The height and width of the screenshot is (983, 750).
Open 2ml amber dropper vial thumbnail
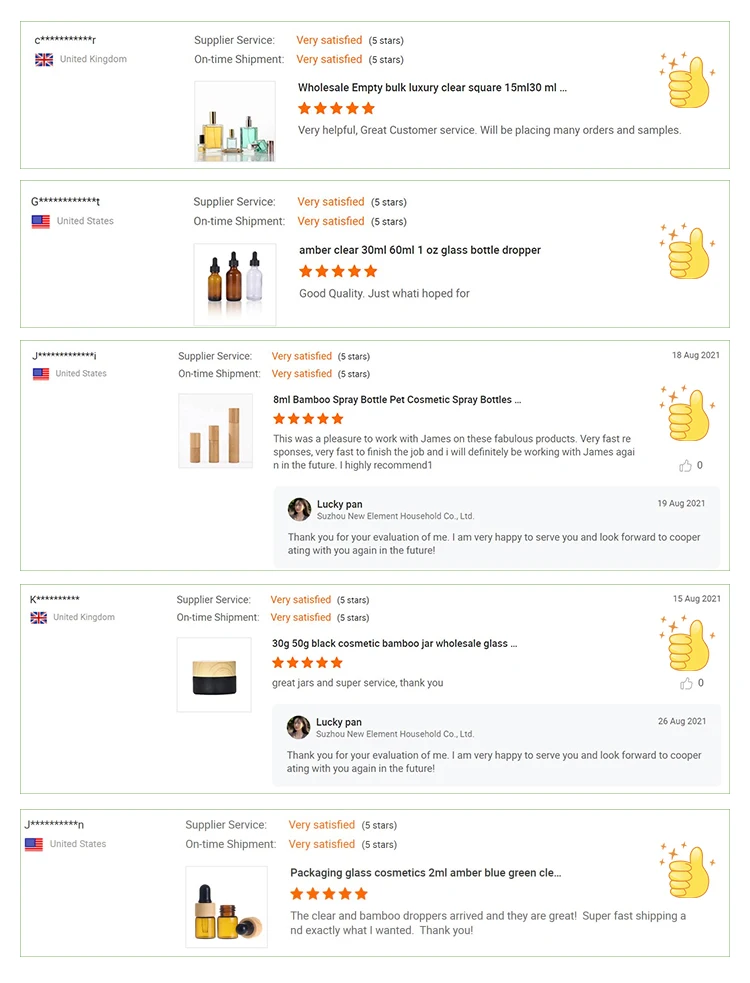click(227, 907)
